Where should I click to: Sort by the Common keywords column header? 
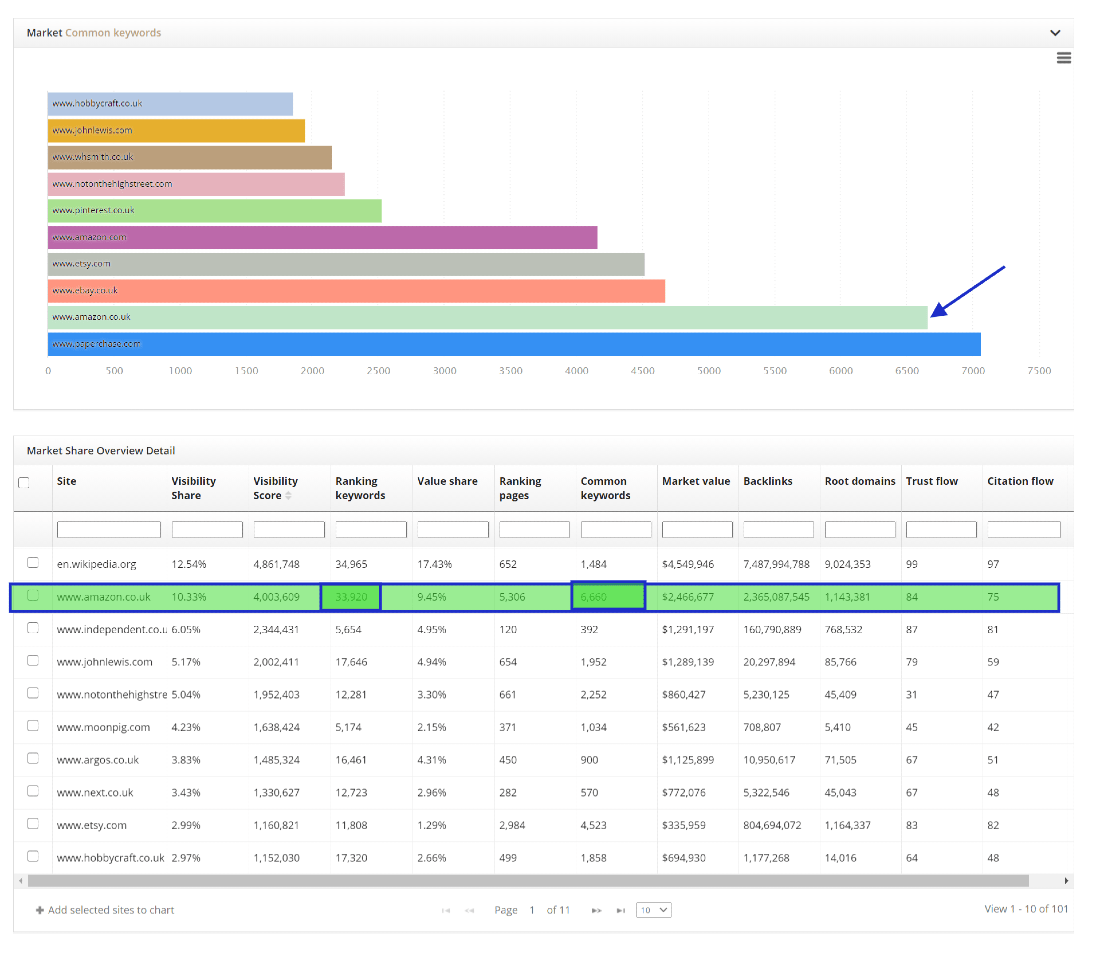[605, 488]
